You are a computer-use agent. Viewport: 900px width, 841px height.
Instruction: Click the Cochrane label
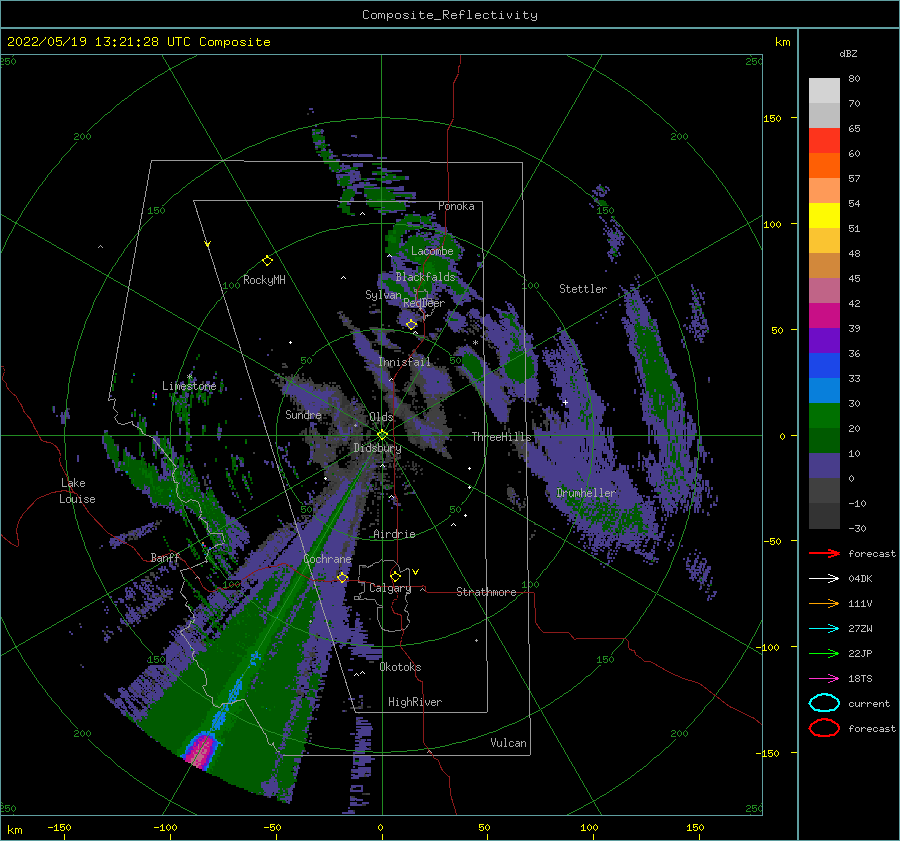tap(327, 559)
